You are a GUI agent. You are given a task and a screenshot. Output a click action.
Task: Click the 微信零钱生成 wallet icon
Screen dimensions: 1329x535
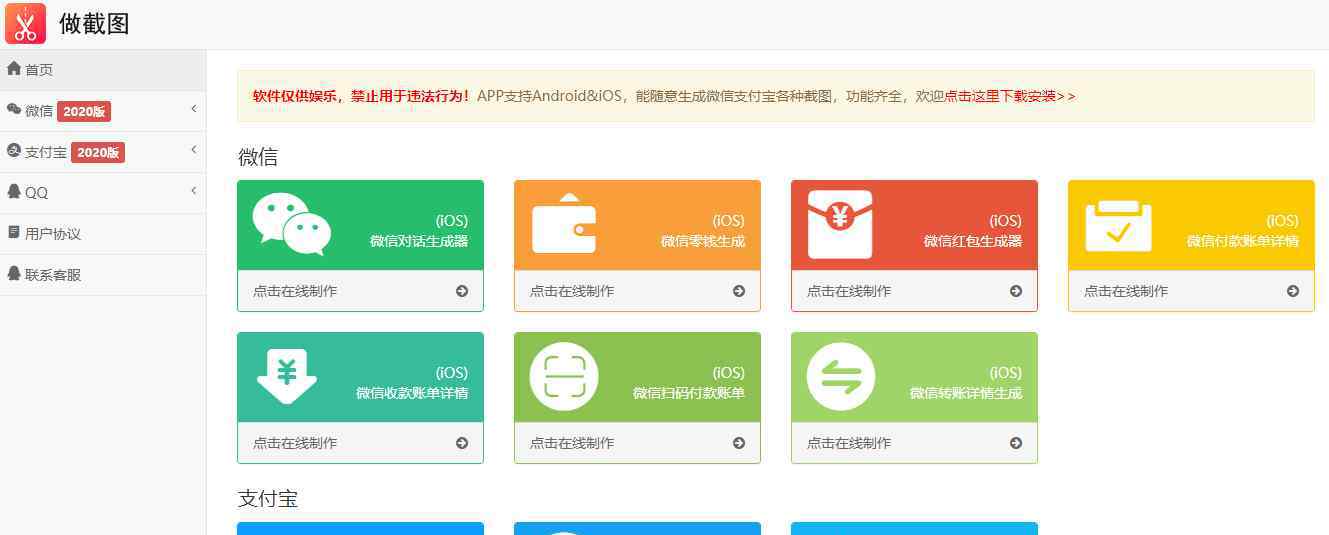[x=564, y=223]
